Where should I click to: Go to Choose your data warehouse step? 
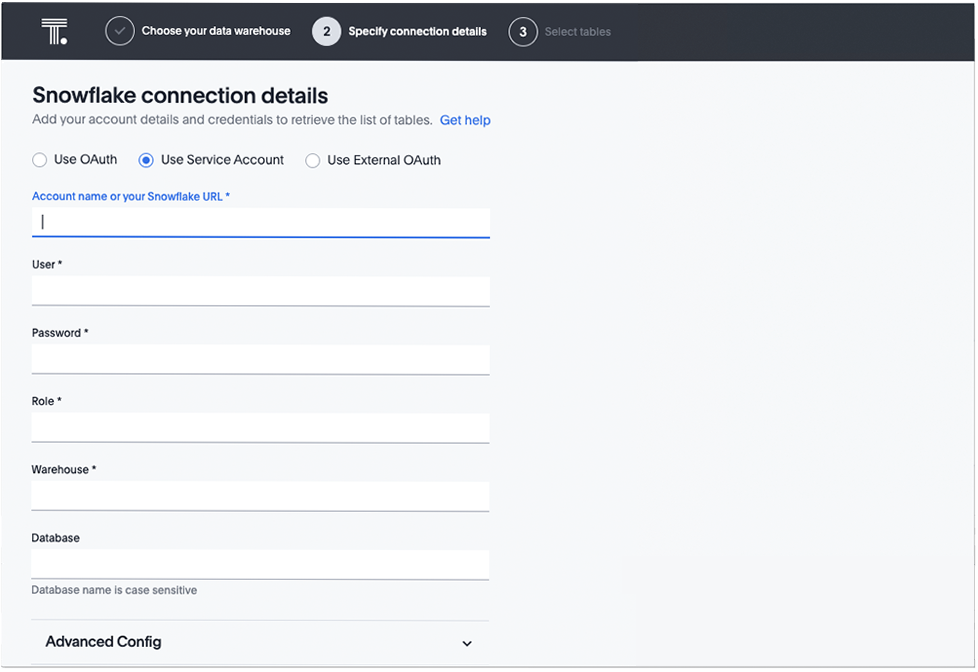pos(215,31)
